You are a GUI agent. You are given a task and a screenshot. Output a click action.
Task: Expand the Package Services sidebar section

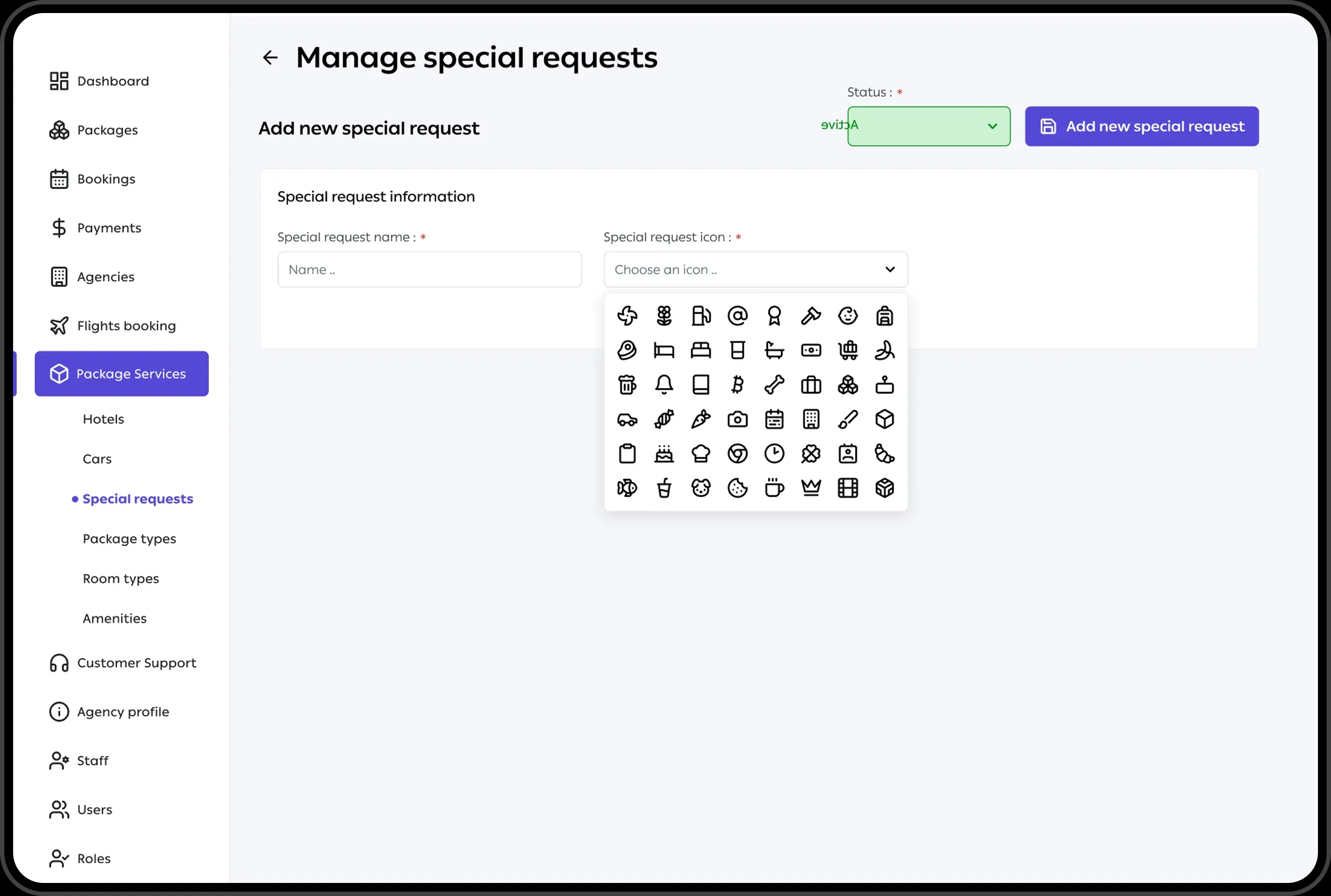[x=121, y=374]
